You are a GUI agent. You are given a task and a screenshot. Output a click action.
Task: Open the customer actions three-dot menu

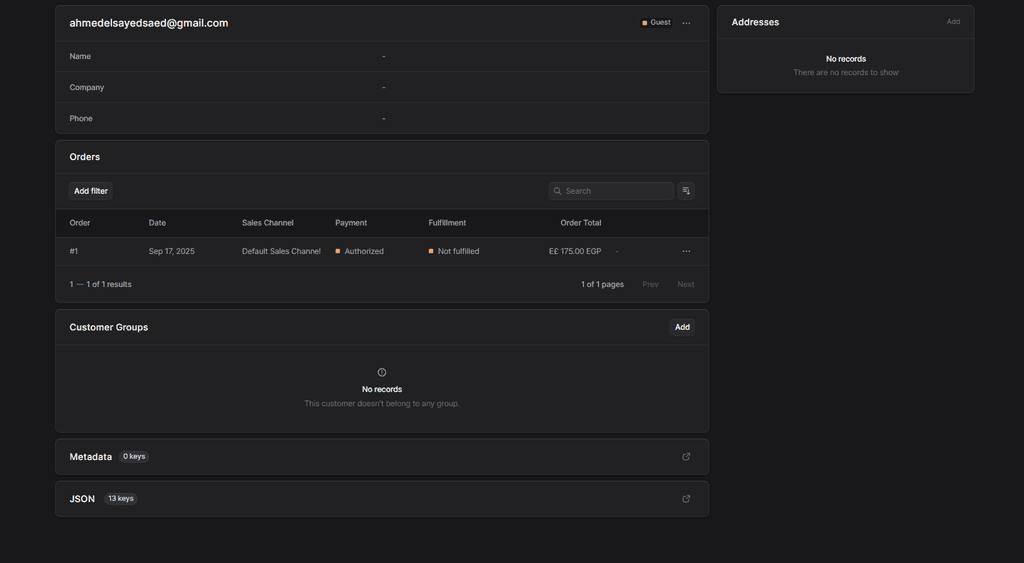point(686,23)
